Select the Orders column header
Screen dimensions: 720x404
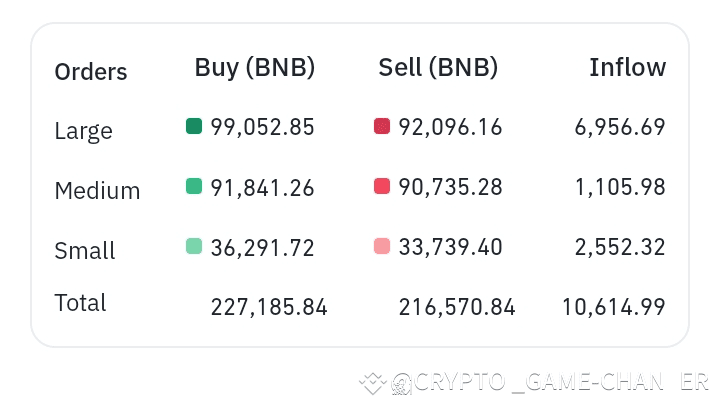(x=91, y=72)
